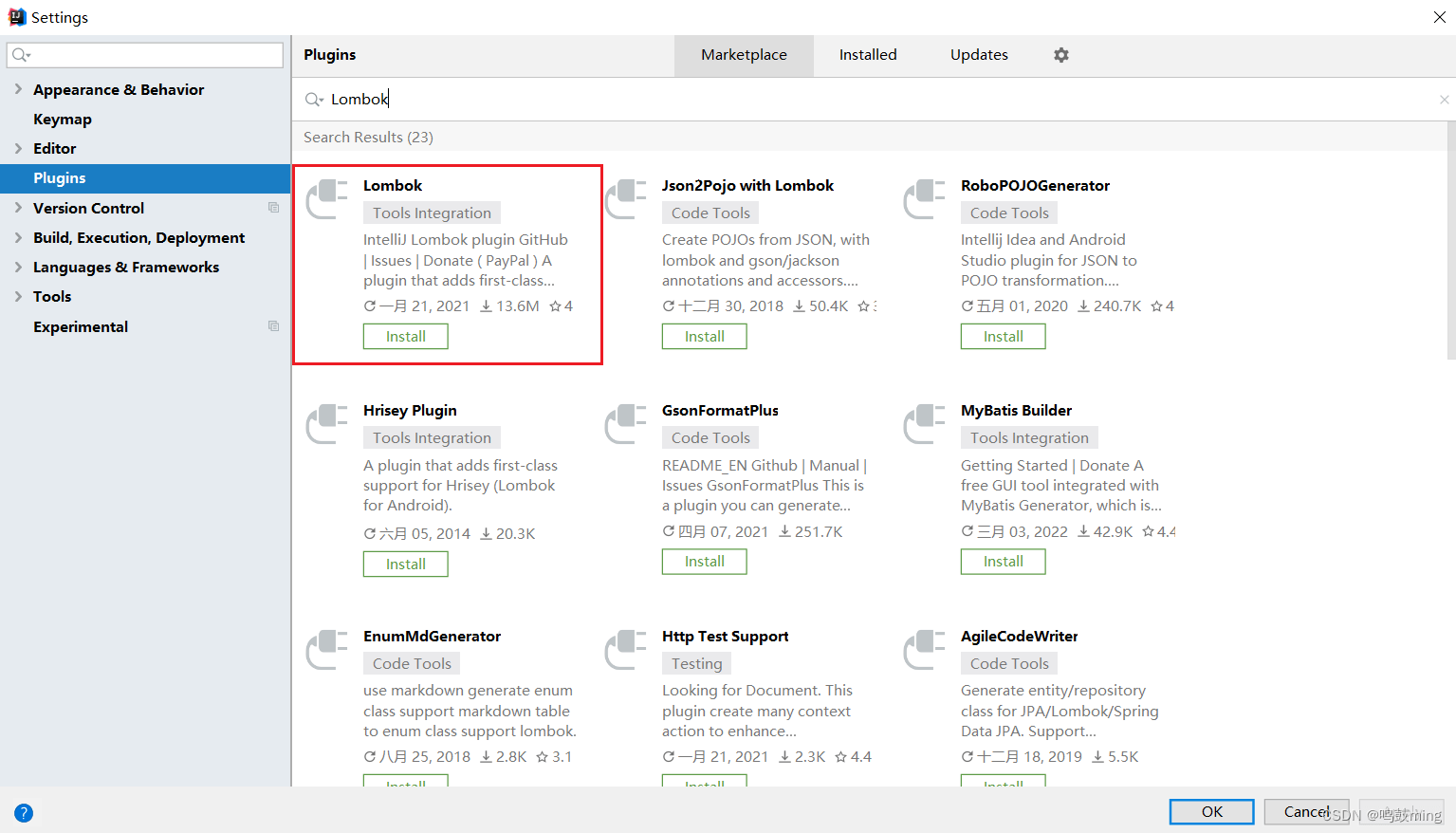Click GsonFormatPlus 251.7K downloads count

pyautogui.click(x=811, y=532)
